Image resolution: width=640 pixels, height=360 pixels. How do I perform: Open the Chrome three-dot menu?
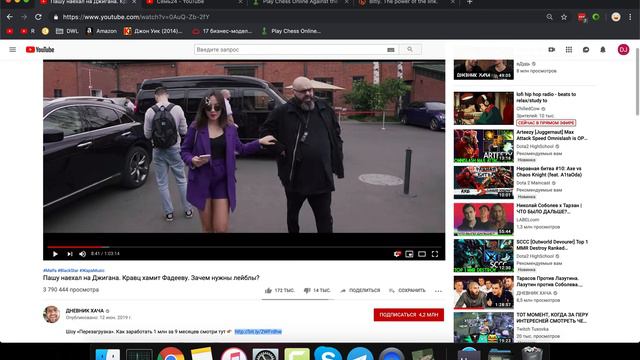pos(630,17)
